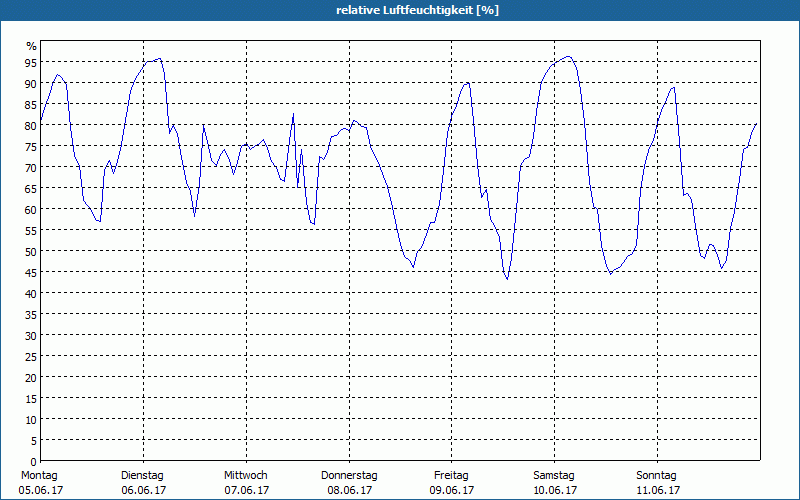This screenshot has width=800, height=500.
Task: Click the y-axis value '80'
Action: click(31, 126)
